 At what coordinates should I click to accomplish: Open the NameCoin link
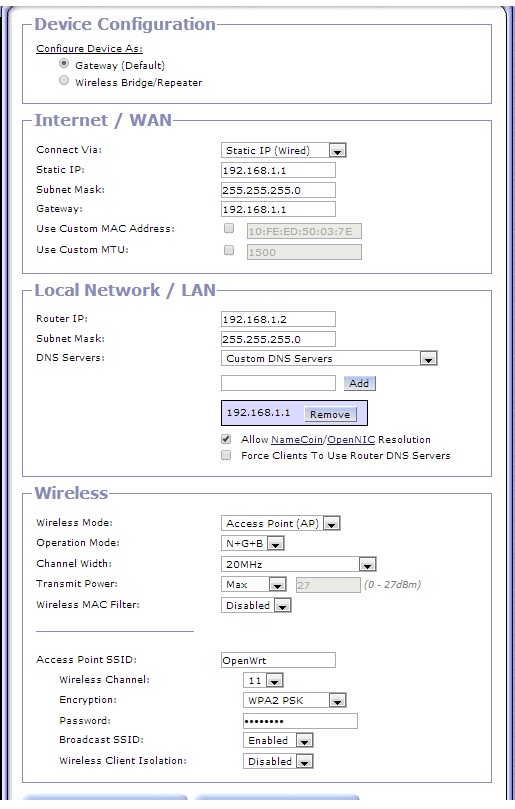pos(297,440)
